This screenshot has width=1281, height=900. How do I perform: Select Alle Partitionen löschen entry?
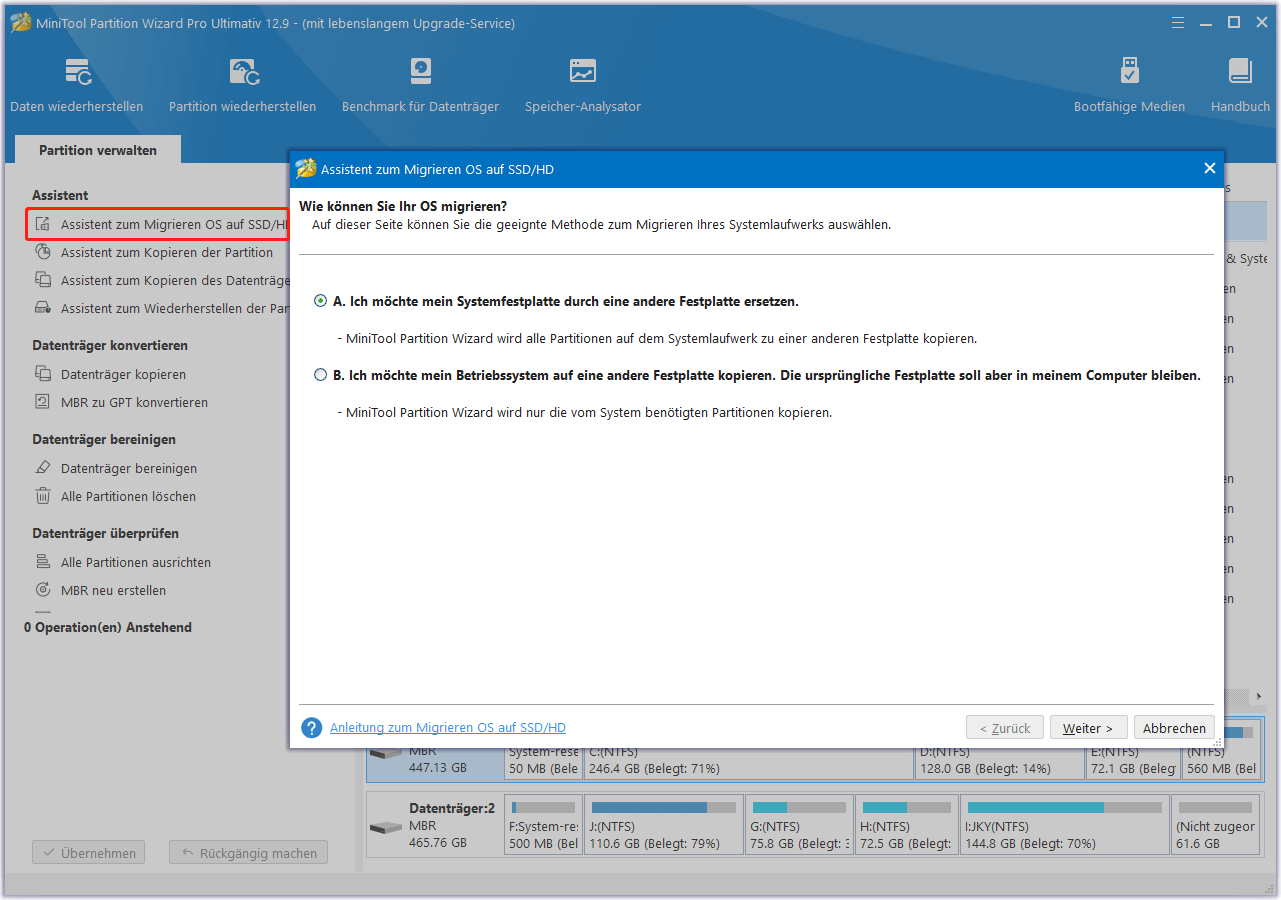(x=128, y=497)
